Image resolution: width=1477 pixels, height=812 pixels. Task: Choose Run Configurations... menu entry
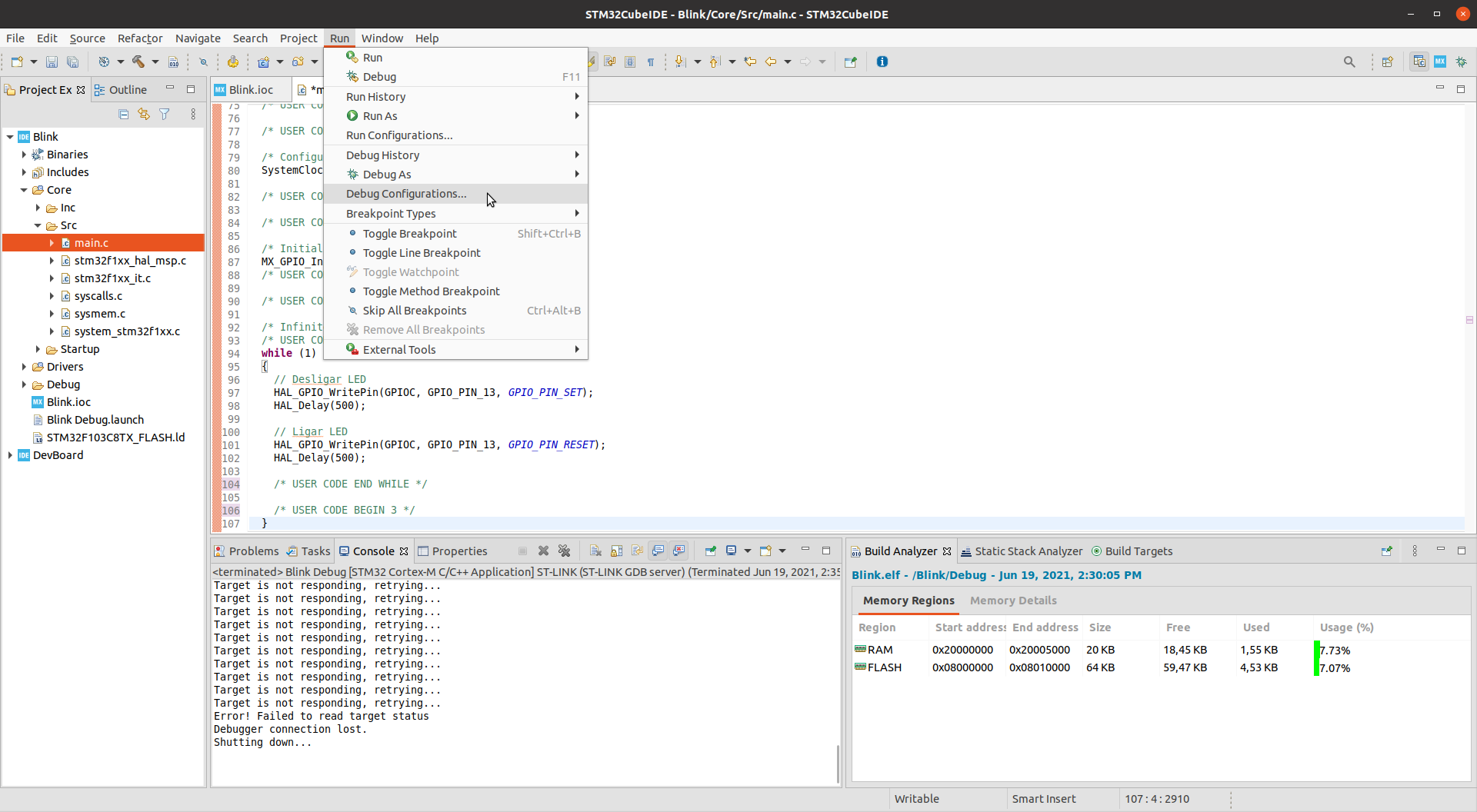pyautogui.click(x=455, y=135)
